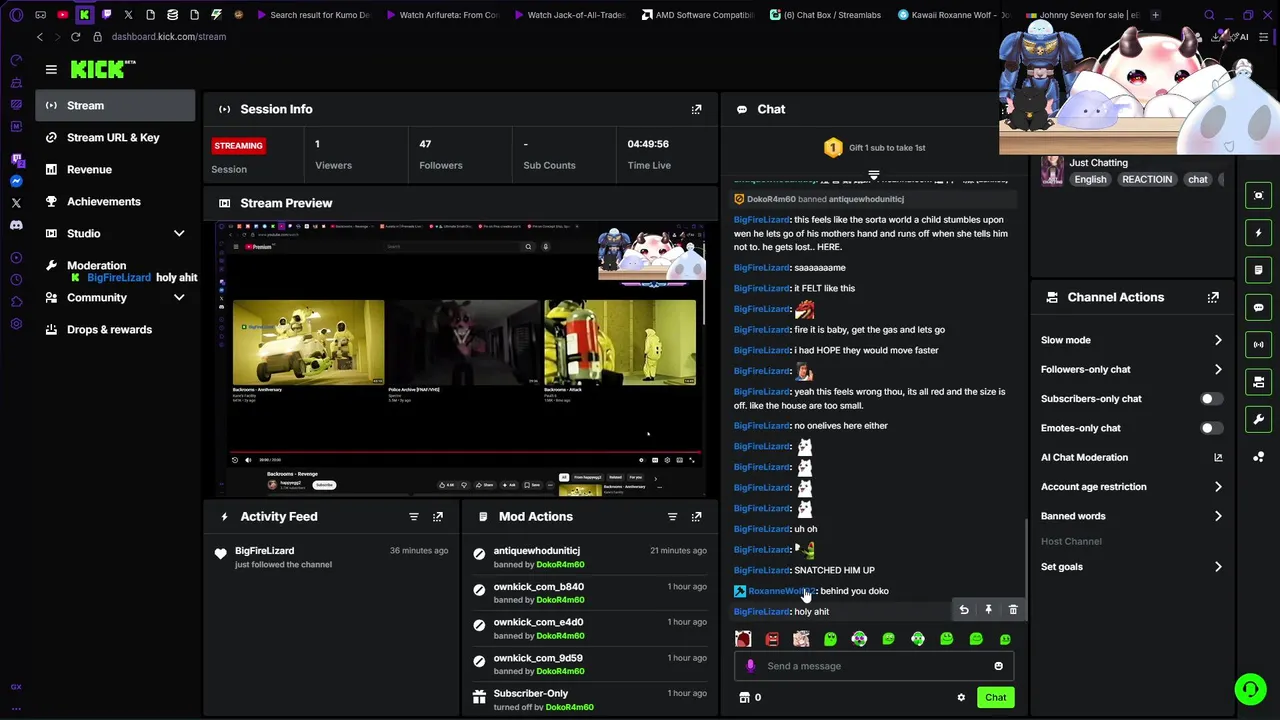Click the green Chat send button

[x=996, y=698]
